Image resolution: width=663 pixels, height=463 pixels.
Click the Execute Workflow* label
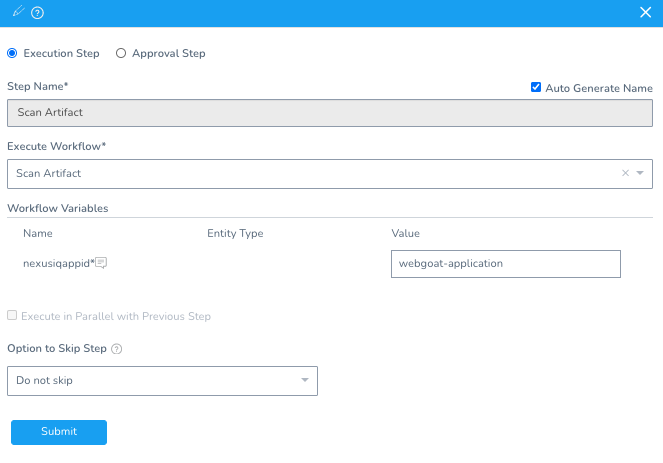(x=57, y=146)
